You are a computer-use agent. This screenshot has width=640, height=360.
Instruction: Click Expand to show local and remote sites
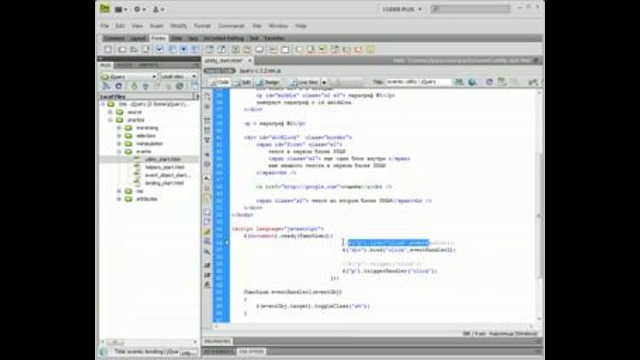point(195,86)
